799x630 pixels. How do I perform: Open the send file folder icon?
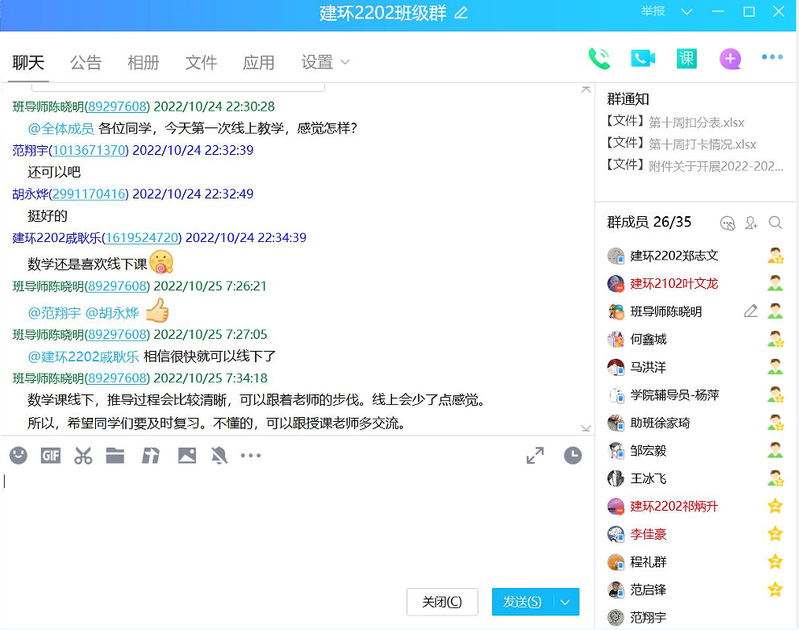tap(115, 455)
